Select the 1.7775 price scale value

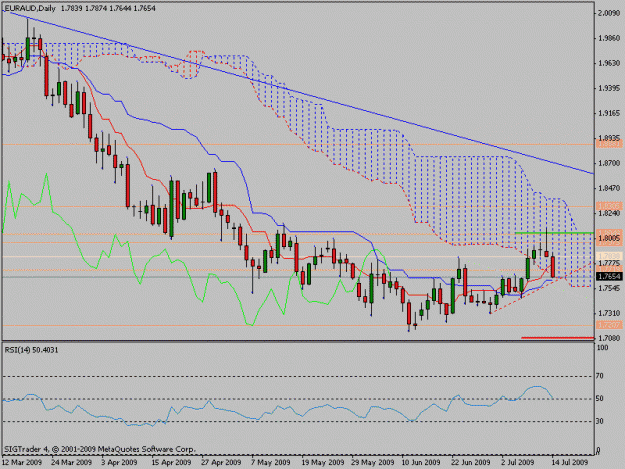coord(609,263)
